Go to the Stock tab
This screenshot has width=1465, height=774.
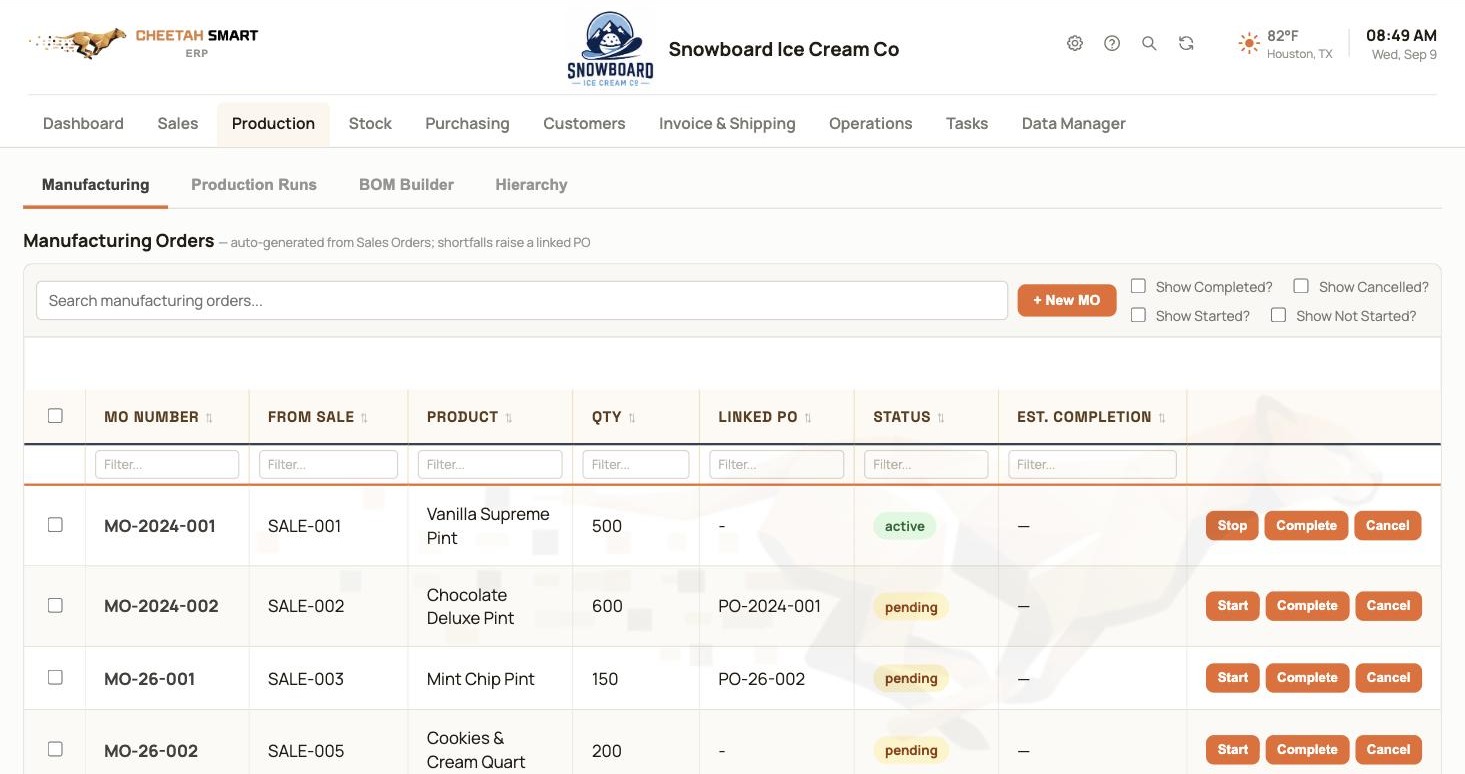(370, 124)
